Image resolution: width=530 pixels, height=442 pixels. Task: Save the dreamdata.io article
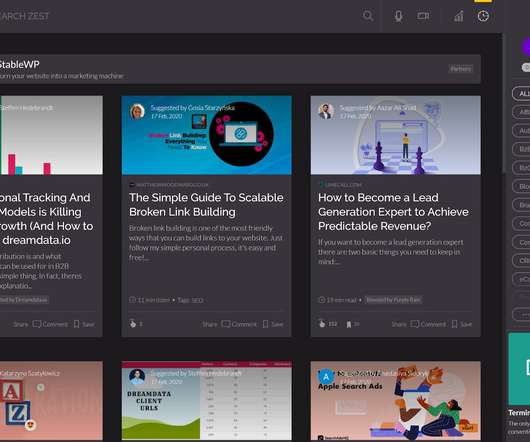pyautogui.click(x=84, y=324)
